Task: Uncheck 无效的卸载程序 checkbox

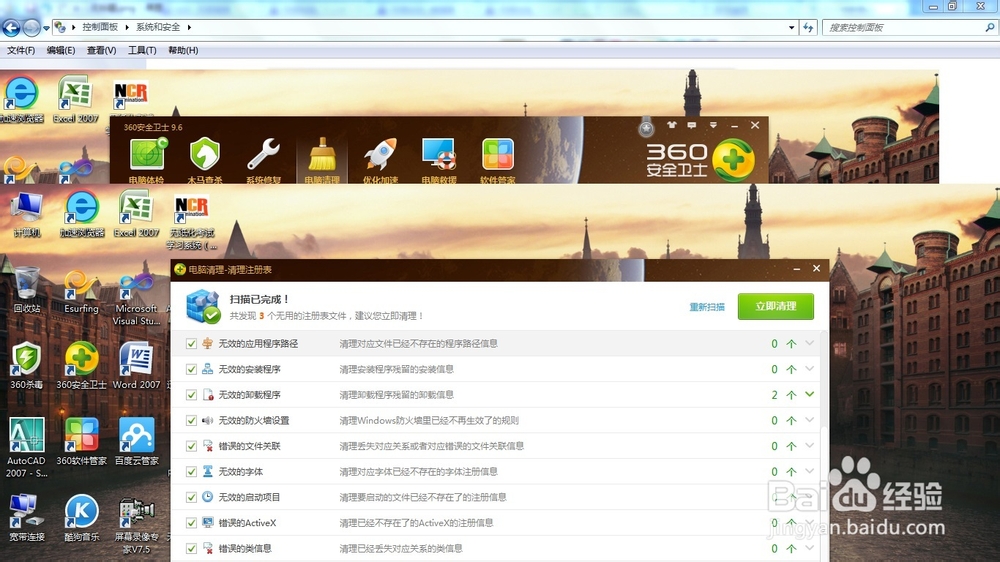Action: point(191,395)
